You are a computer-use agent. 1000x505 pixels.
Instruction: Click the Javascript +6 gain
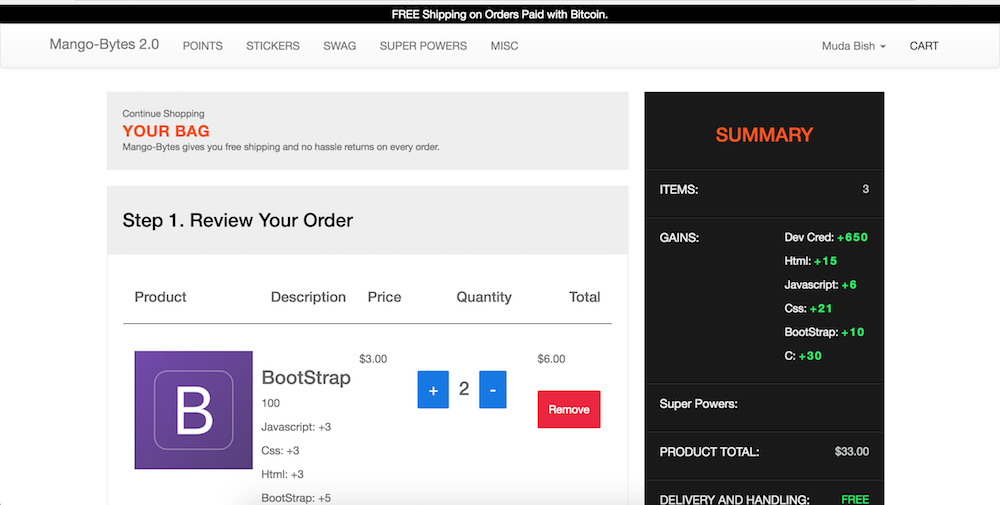coord(820,285)
